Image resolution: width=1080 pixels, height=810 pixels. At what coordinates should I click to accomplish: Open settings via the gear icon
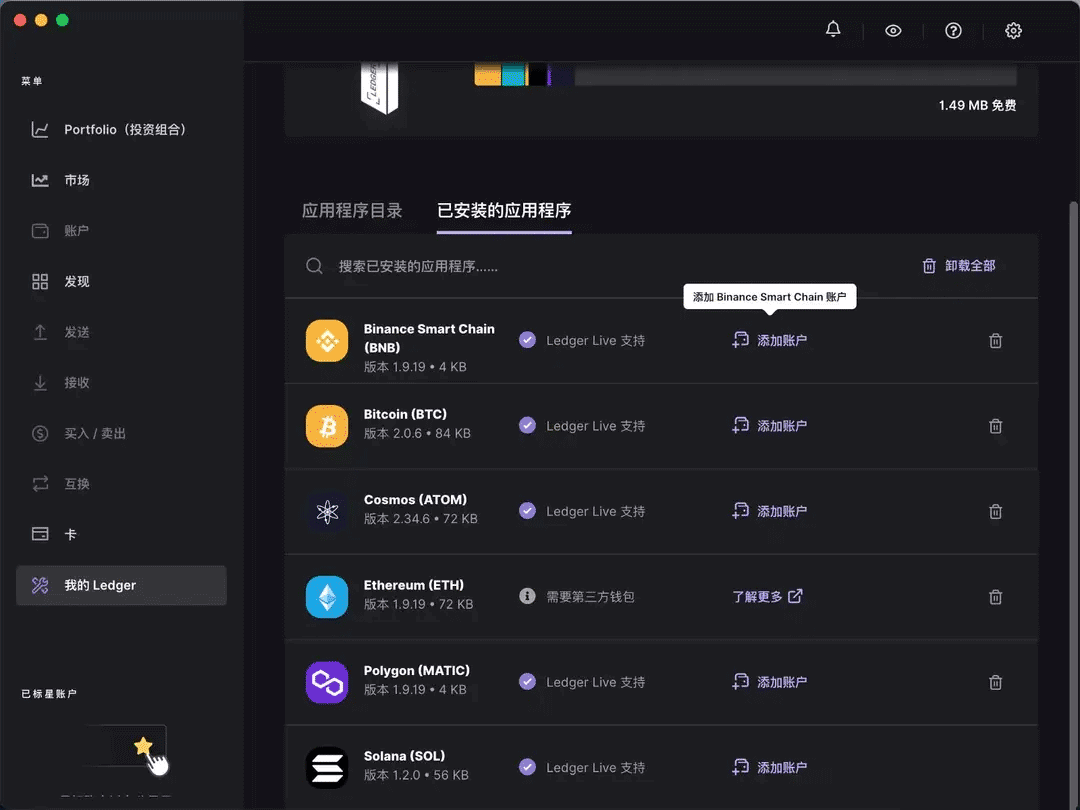1013,30
